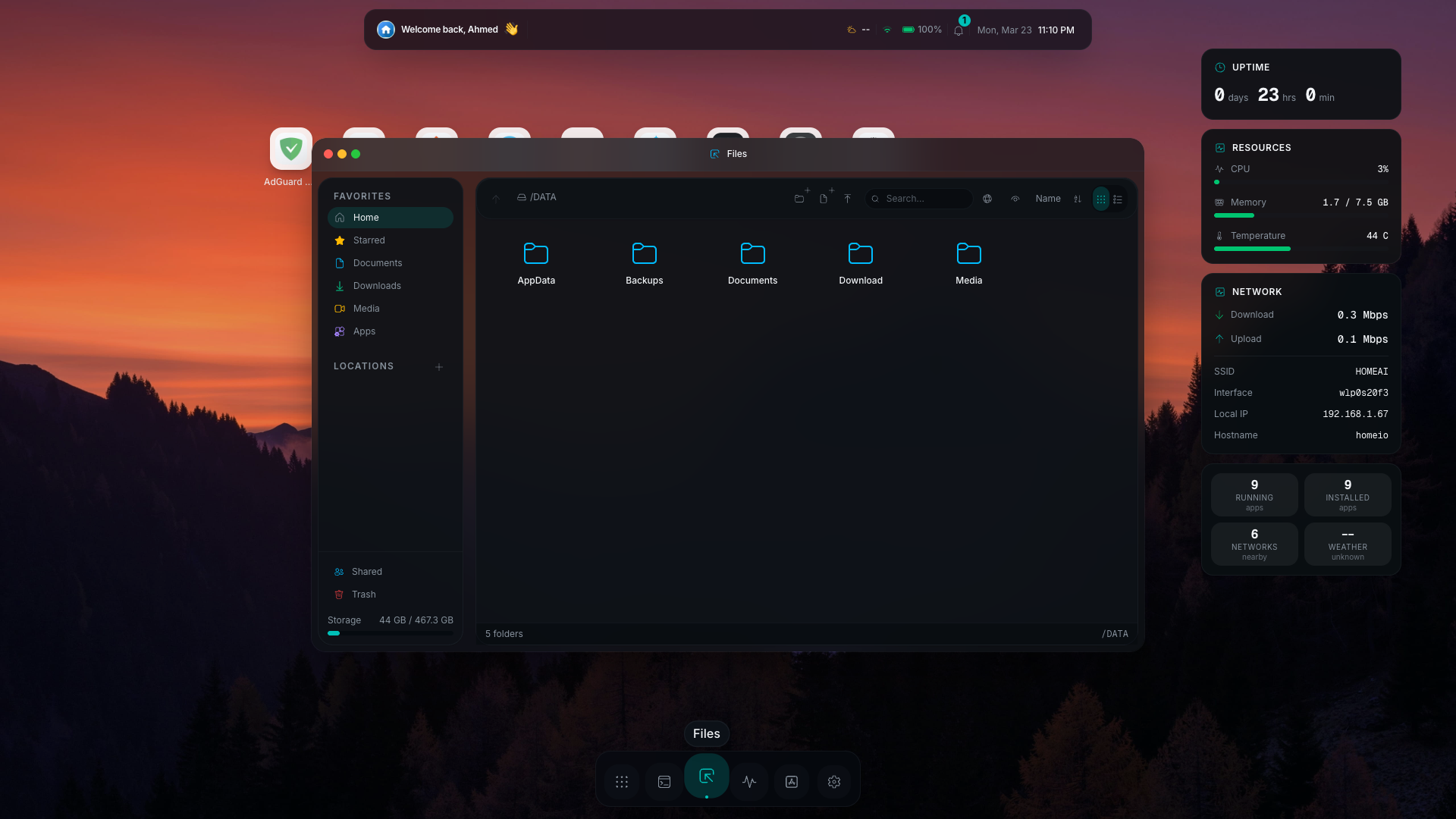The image size is (1456, 819).
Task: Open the app launcher grid in the dock
Action: coord(622,781)
